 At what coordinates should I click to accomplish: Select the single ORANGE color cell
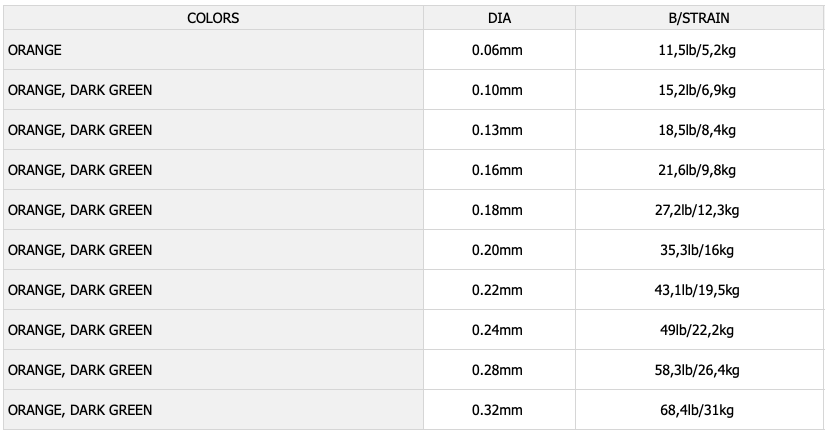click(213, 50)
